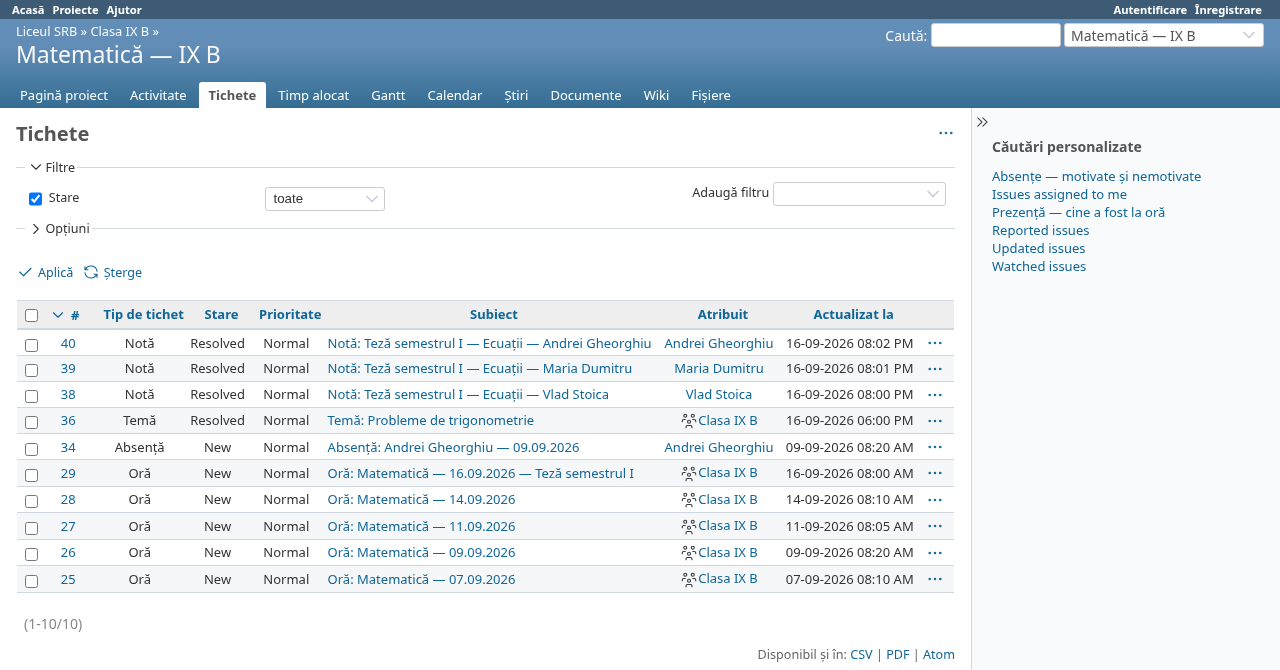Export tickets as CSV
The width and height of the screenshot is (1280, 670).
(x=861, y=655)
